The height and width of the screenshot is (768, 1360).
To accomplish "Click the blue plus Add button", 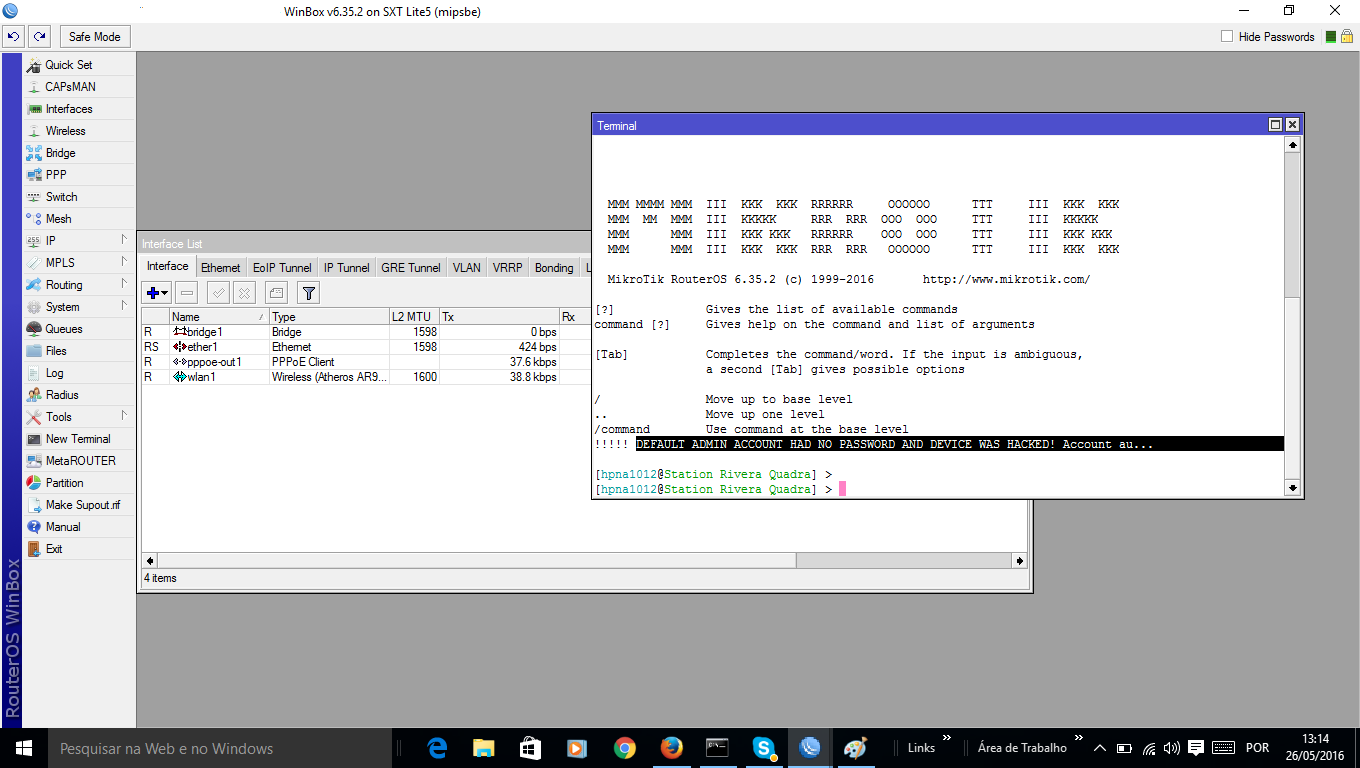I will [x=157, y=293].
